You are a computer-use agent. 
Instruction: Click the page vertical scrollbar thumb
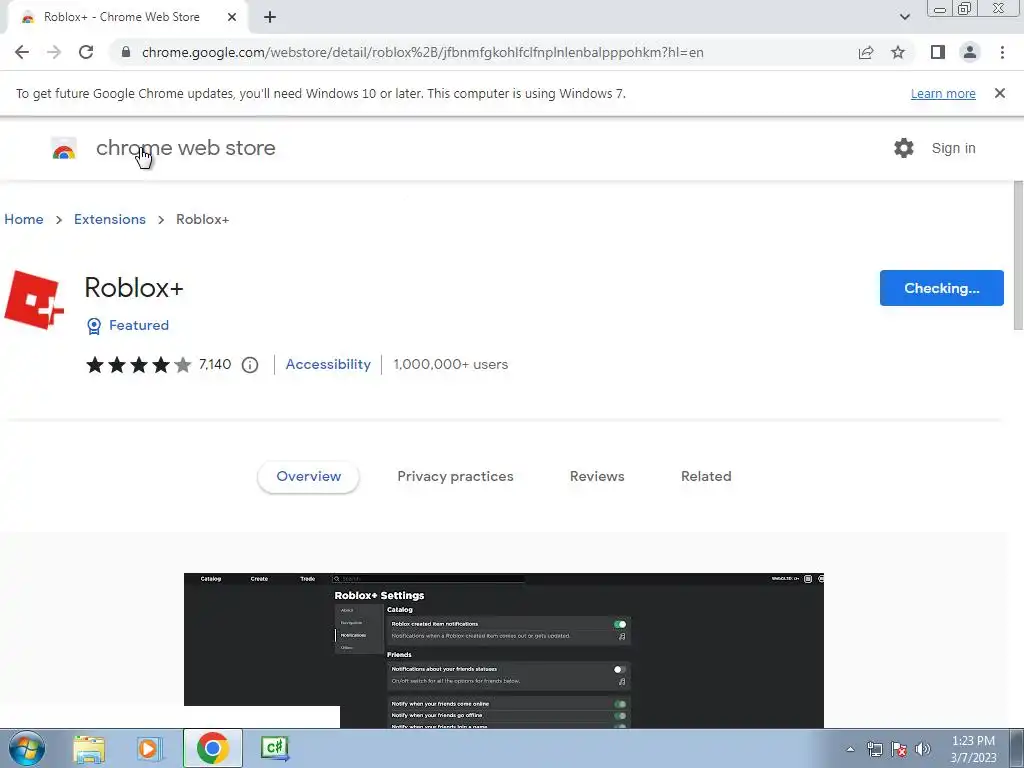1018,255
